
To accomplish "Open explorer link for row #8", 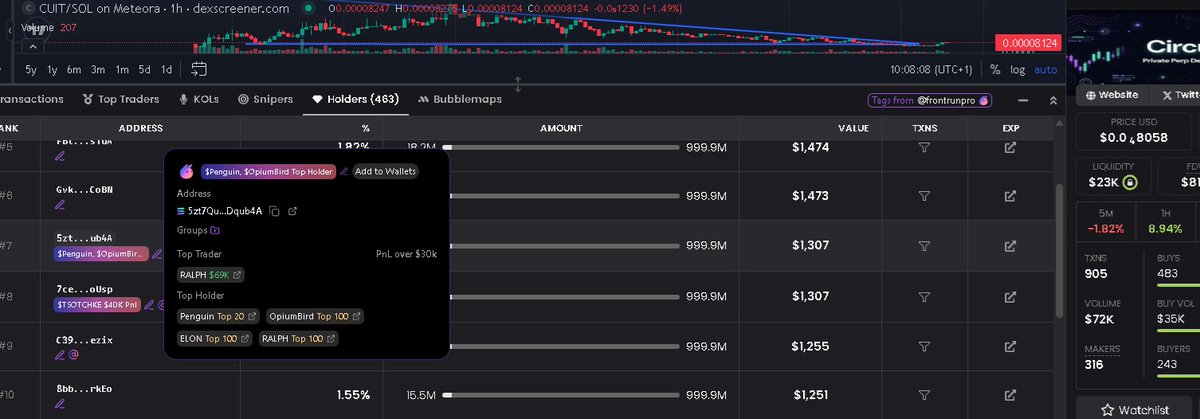I will (x=1010, y=296).
